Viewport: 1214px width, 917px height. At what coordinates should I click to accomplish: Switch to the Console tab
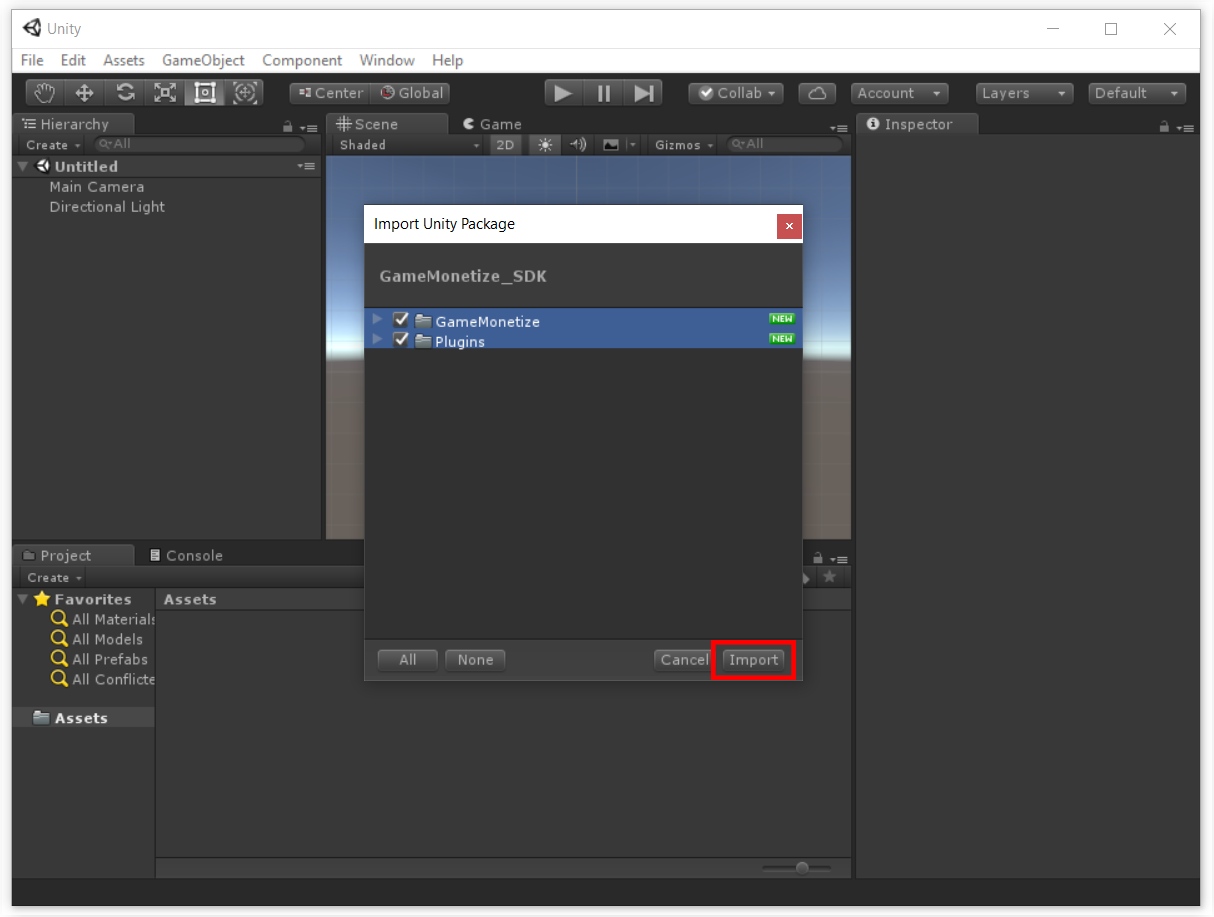pos(186,555)
